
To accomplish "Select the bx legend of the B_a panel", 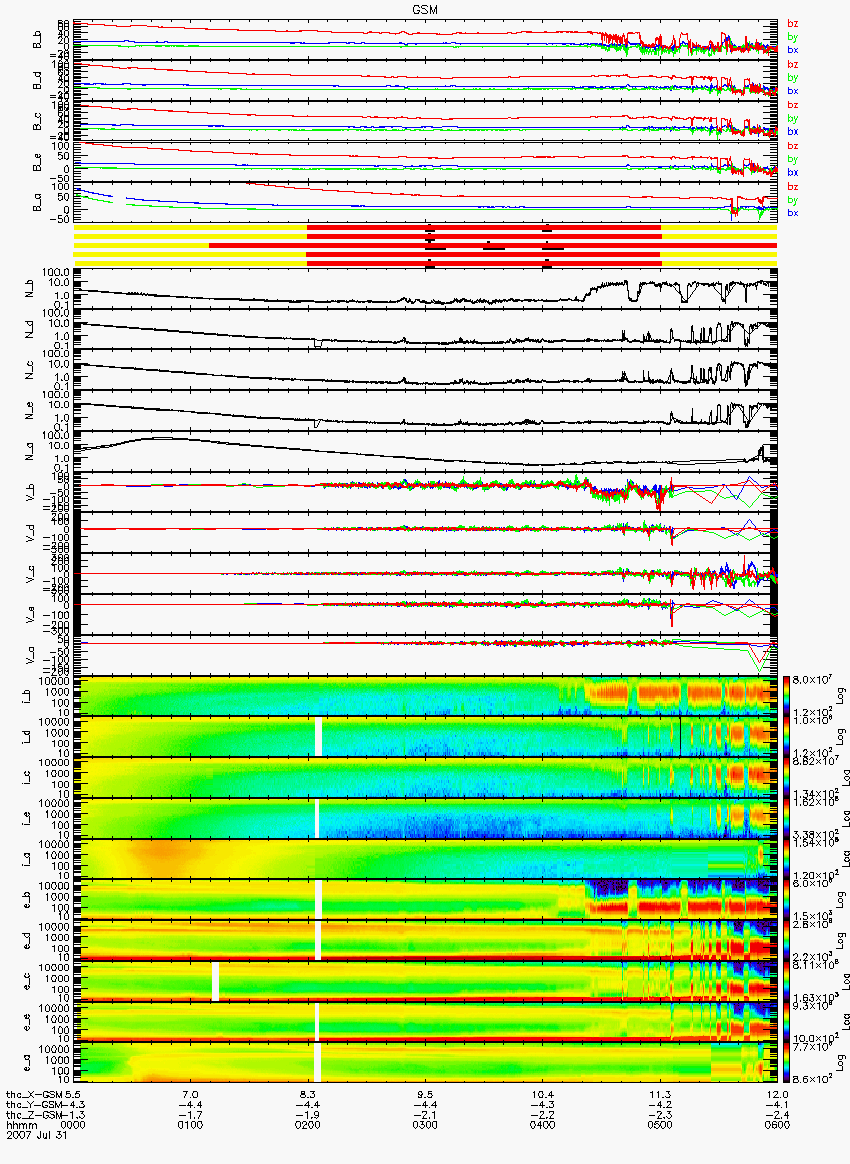I will (793, 213).
